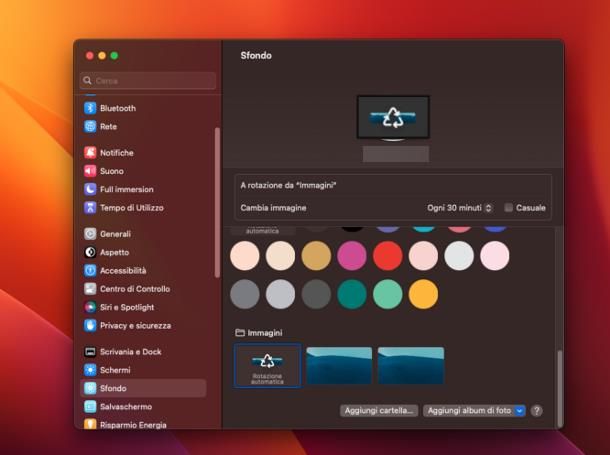Click Tempo di Utilizzo hourglass icon
The height and width of the screenshot is (455, 610).
click(x=90, y=208)
